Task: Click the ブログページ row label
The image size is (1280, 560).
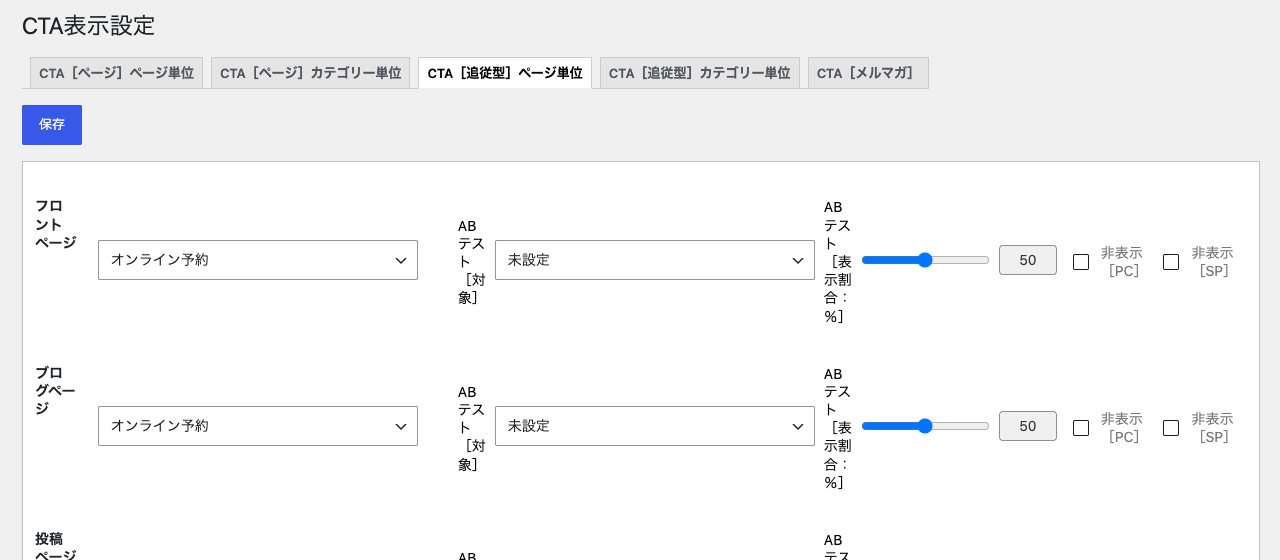Action: coord(56,390)
